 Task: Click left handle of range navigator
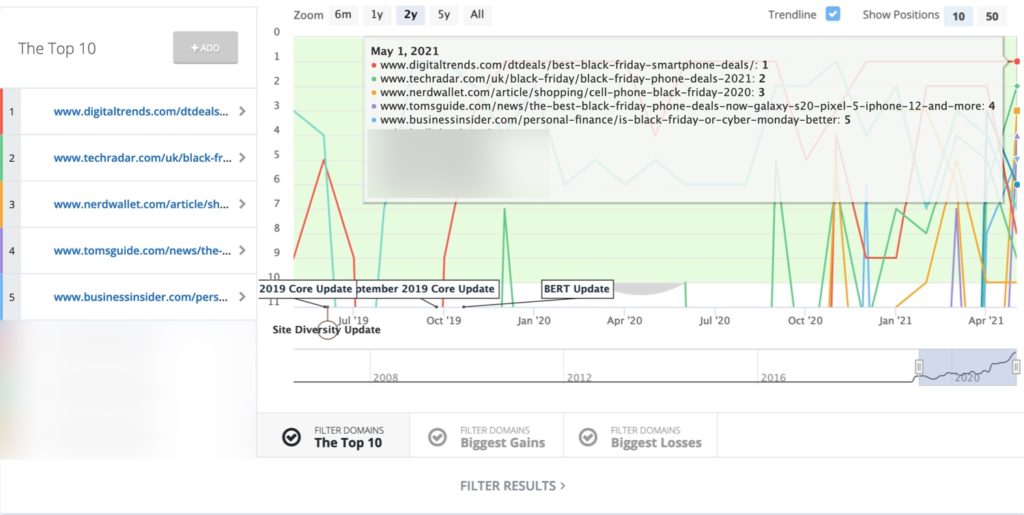pos(919,367)
